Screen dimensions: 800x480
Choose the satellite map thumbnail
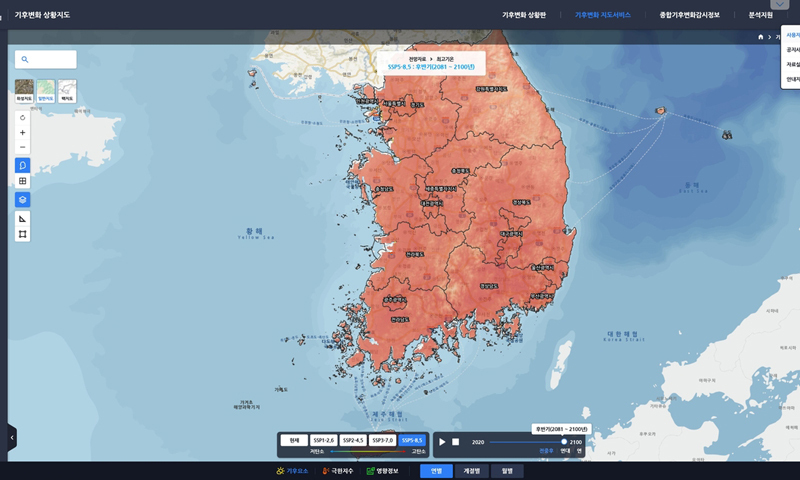(x=24, y=91)
